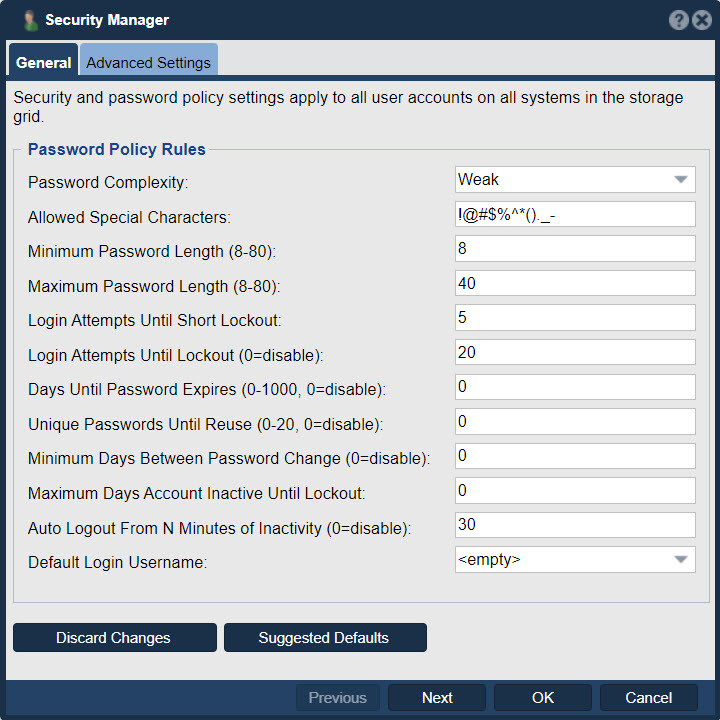This screenshot has height=720, width=720.
Task: Switch to the Advanced Settings tab
Action: [148, 62]
